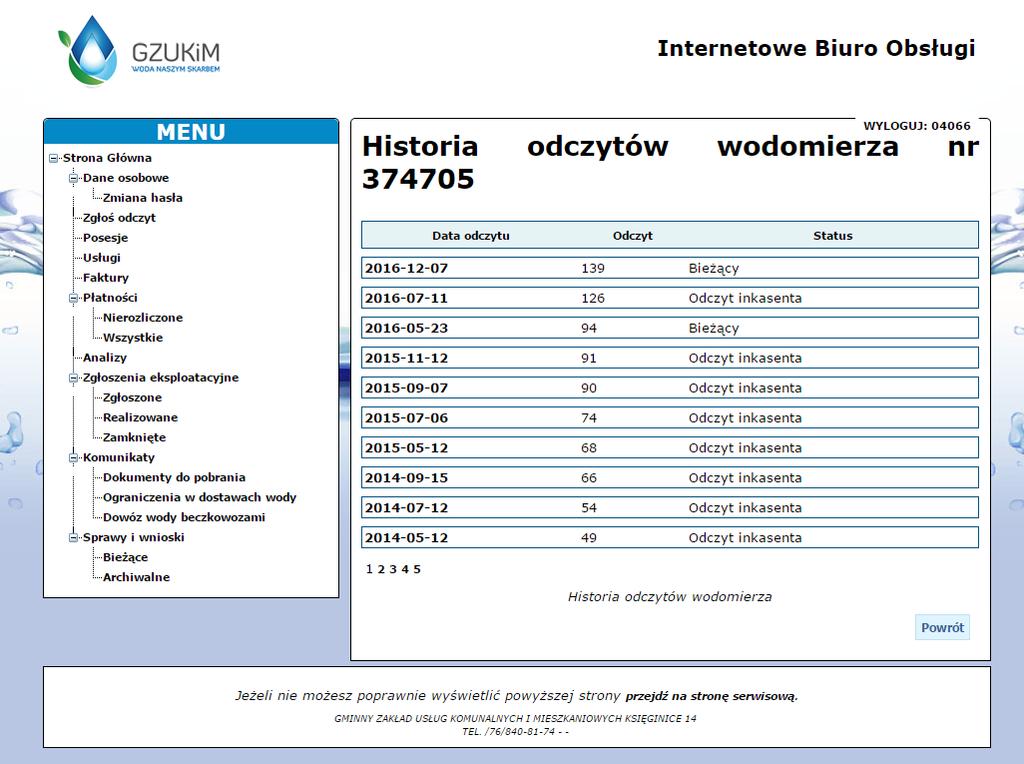Click Odczyt inkasenta in 2016-07-11 row
1024x764 pixels.
coord(745,298)
